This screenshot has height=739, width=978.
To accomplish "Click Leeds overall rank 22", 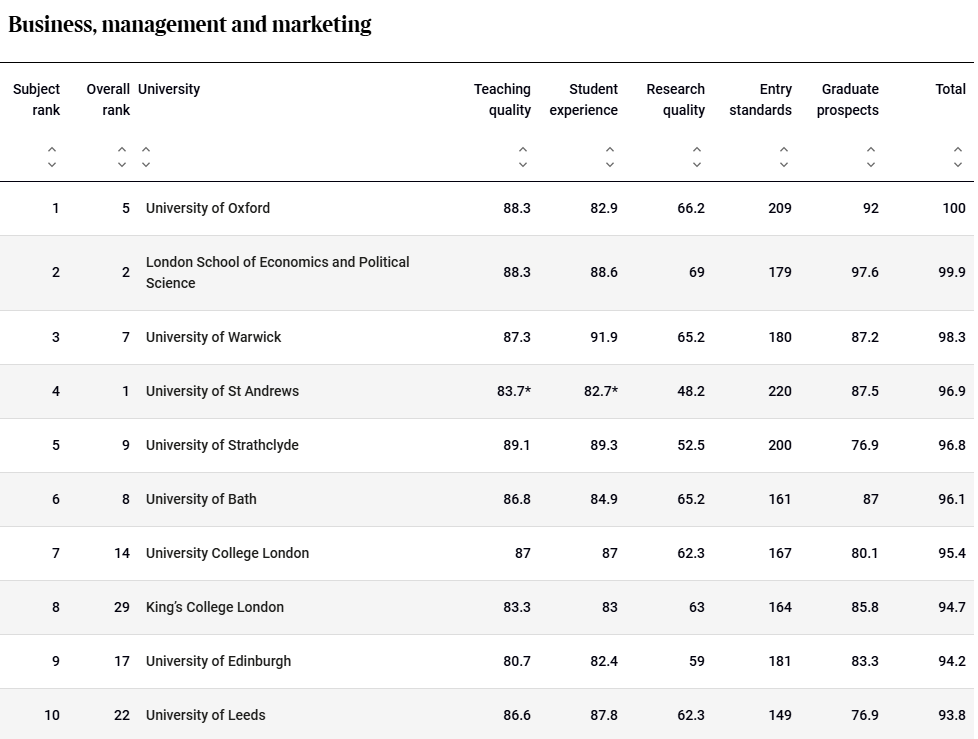I will (122, 715).
